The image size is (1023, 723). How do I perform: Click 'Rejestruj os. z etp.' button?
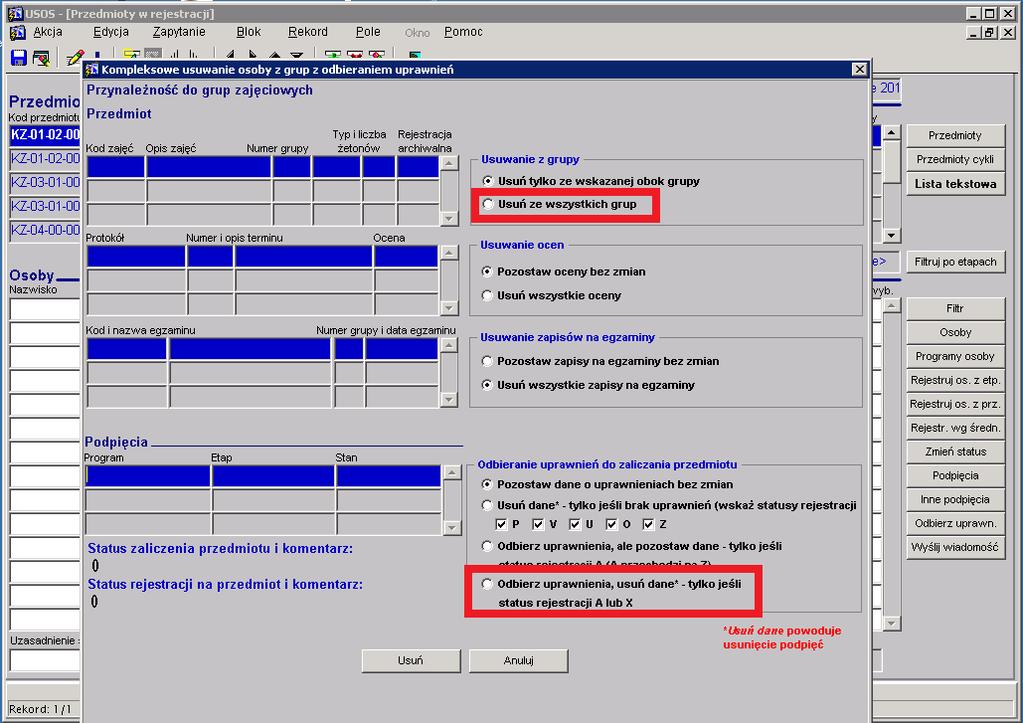[955, 380]
